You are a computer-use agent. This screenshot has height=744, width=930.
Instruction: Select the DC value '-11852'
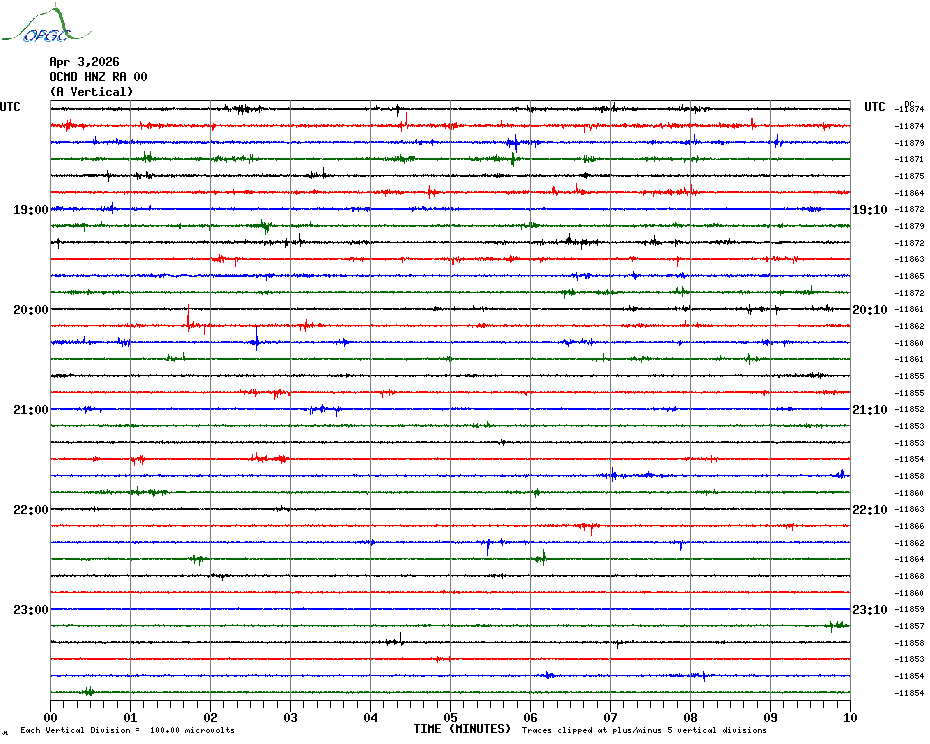pos(910,409)
